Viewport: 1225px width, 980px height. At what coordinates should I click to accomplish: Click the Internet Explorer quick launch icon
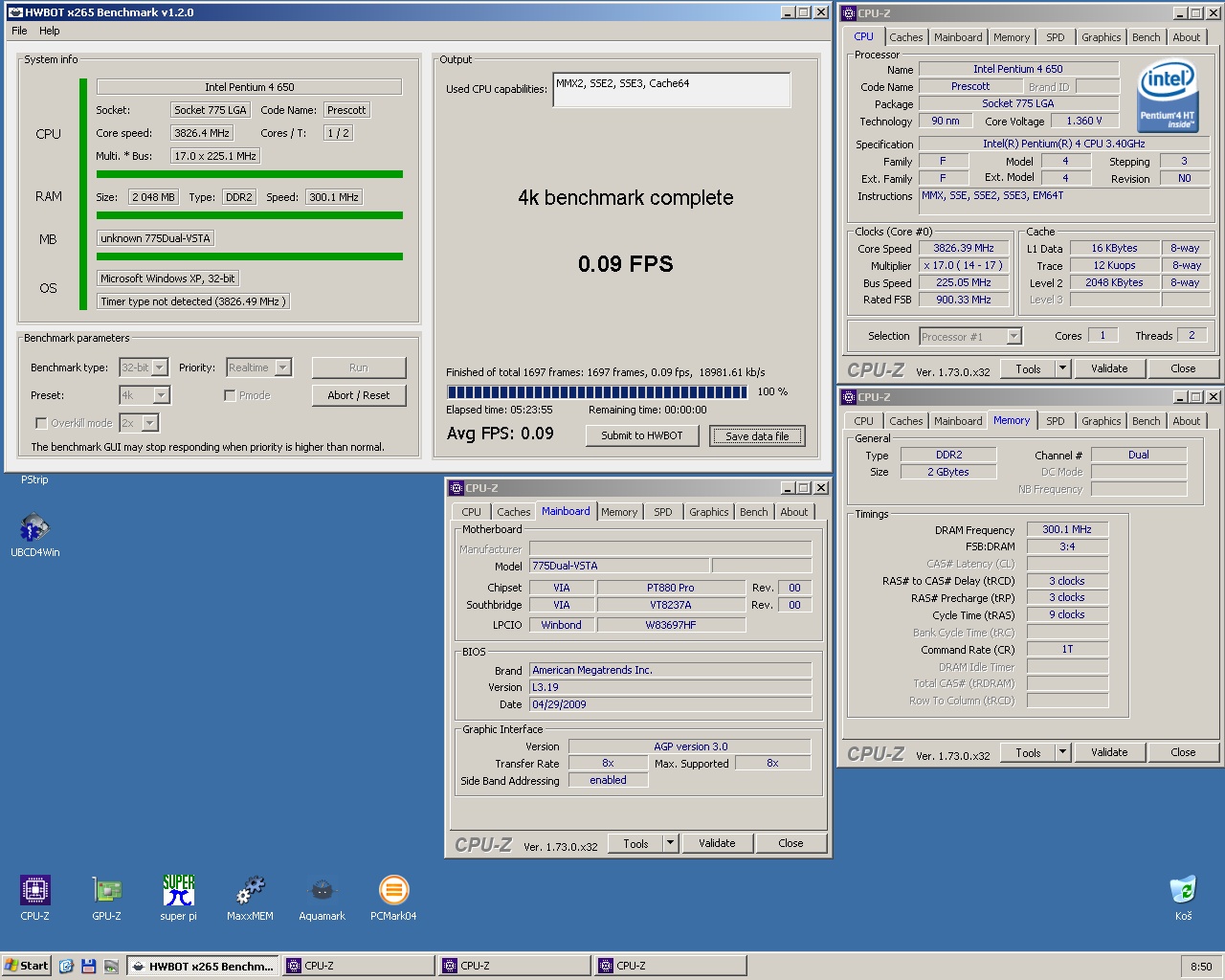(x=66, y=966)
